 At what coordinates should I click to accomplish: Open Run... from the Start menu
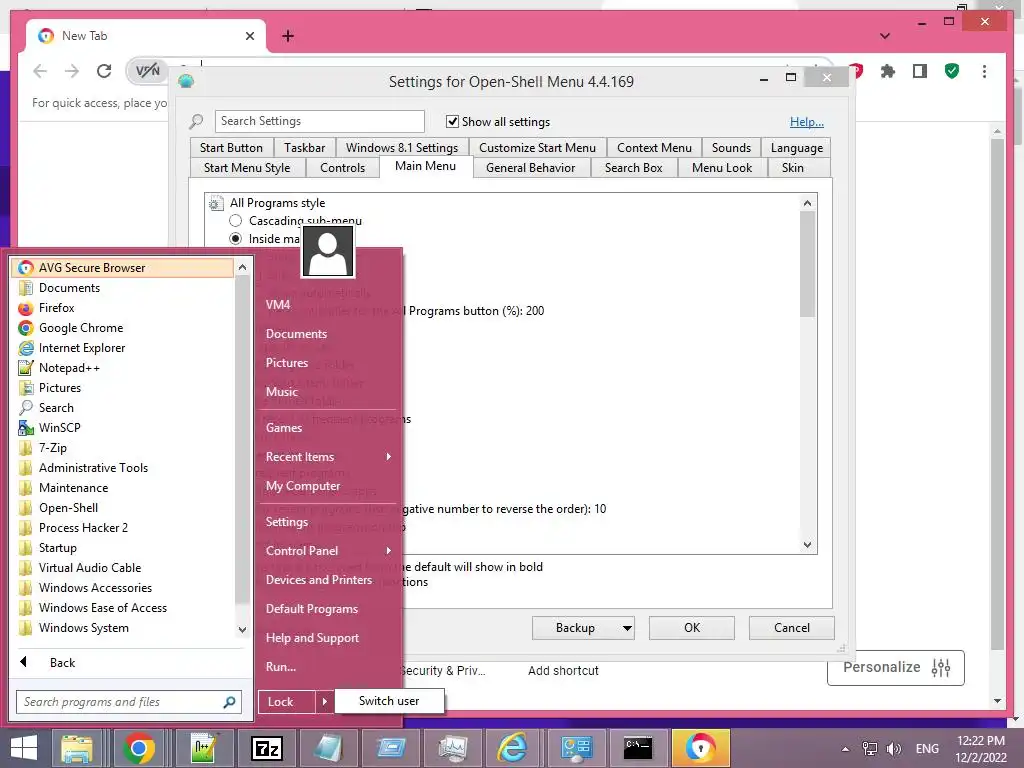281,667
